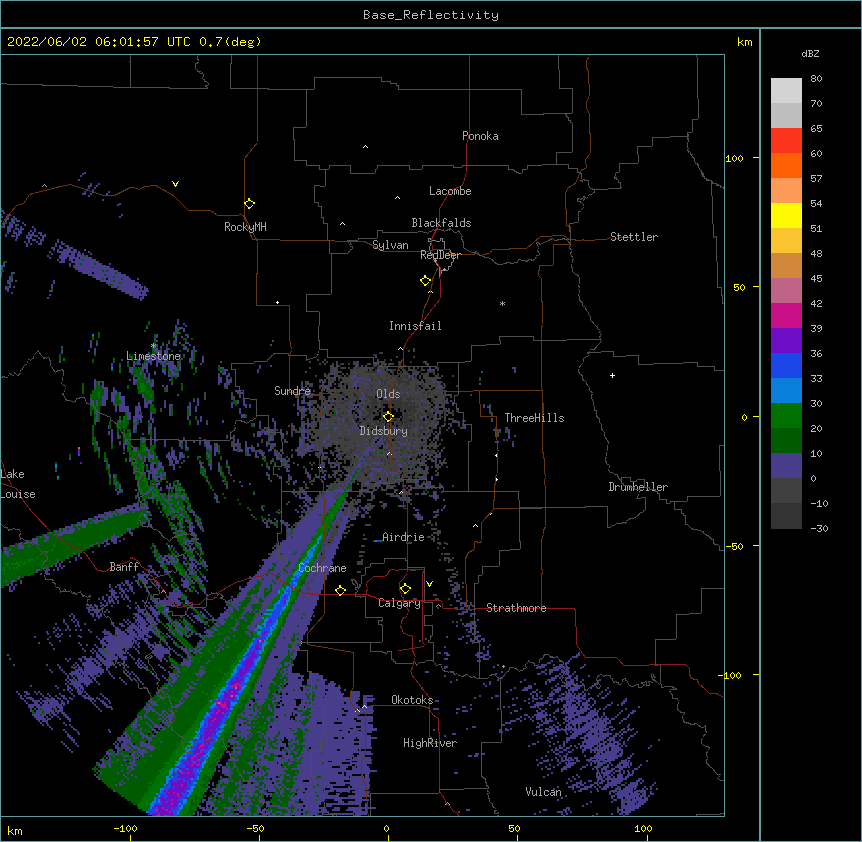Select the Drumheller label

[638, 487]
